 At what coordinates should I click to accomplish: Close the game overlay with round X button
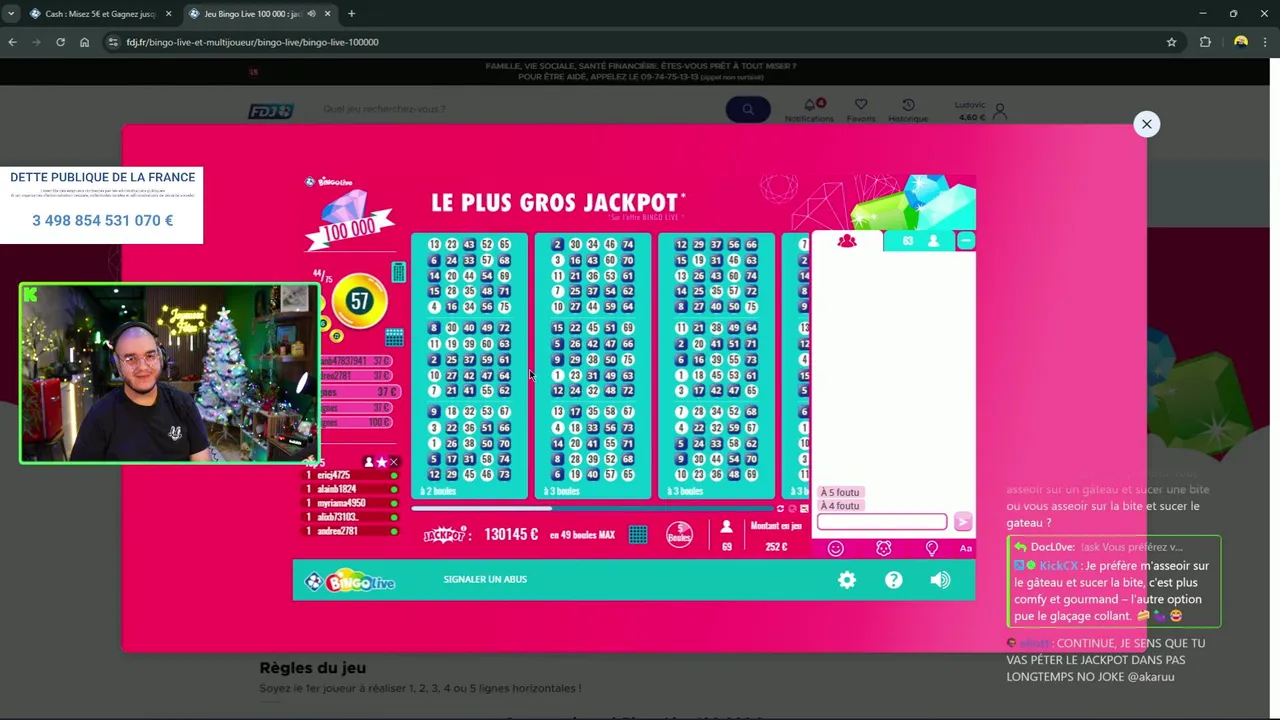(1147, 124)
